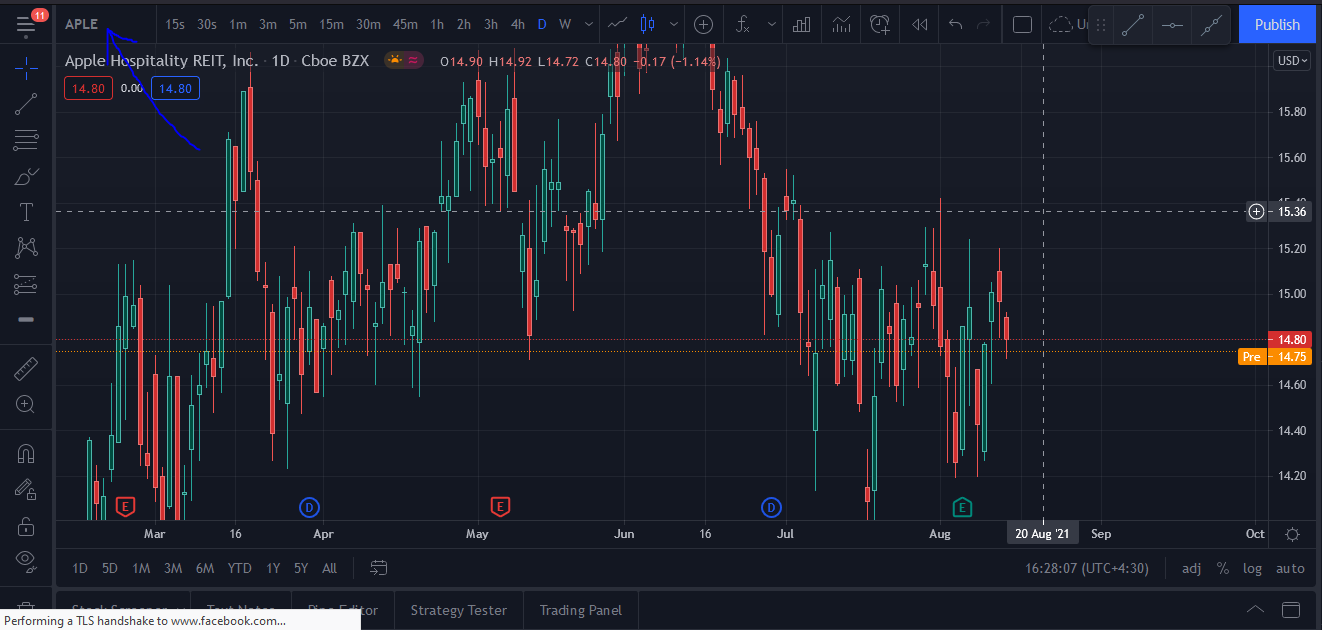Choose the line chart style
The image size is (1322, 630).
[618, 24]
